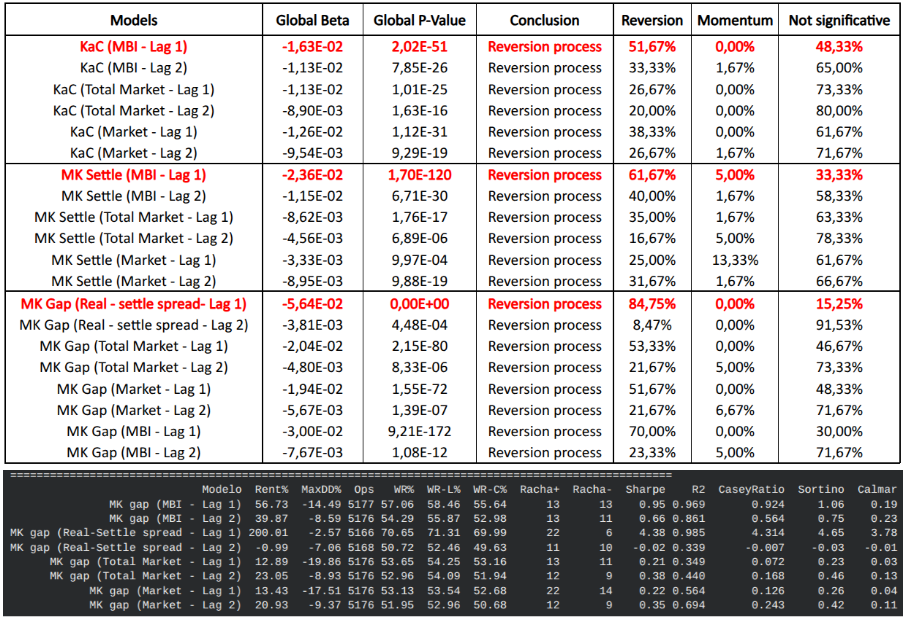Click the 'MaxDD%' header in terminal output
Screen dimensions: 905x617
pos(321,489)
